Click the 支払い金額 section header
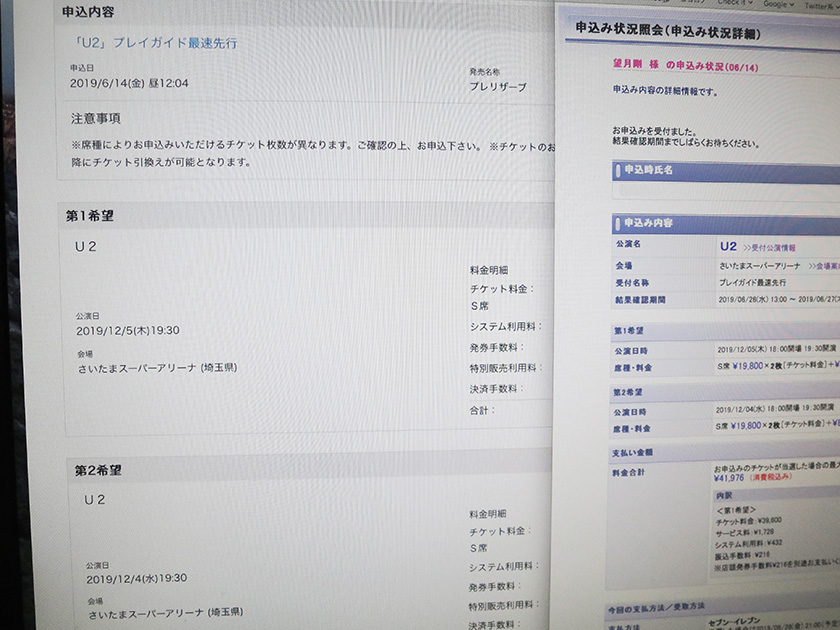The image size is (840, 630). click(632, 453)
